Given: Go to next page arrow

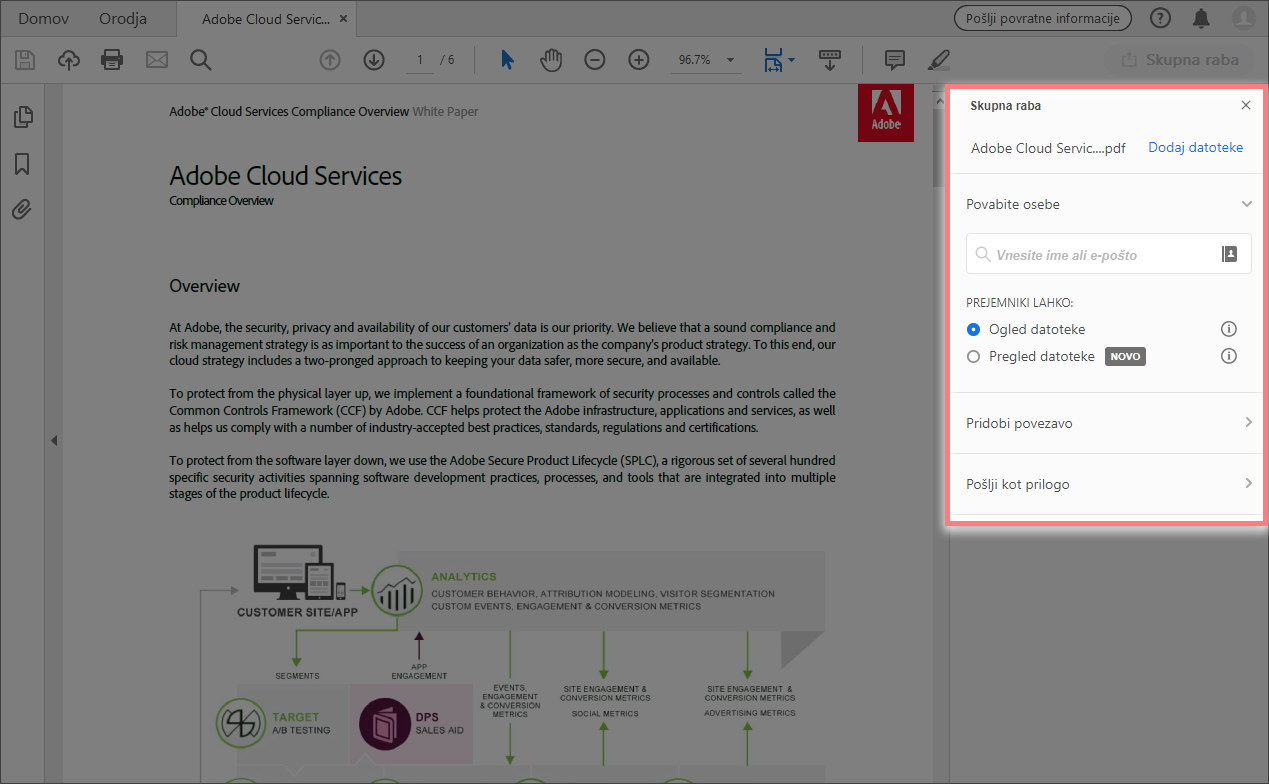Looking at the screenshot, I should click(374, 60).
